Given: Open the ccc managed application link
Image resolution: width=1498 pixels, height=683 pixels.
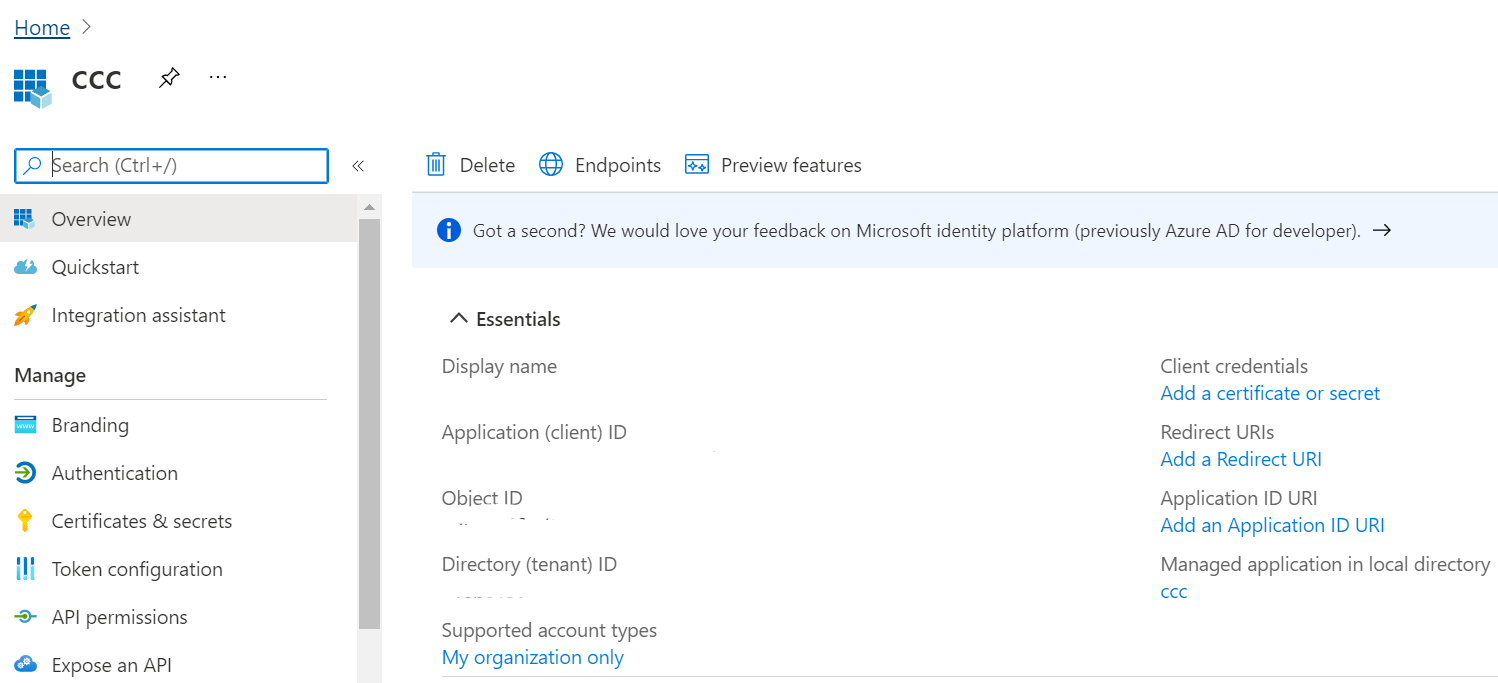Looking at the screenshot, I should pyautogui.click(x=1174, y=591).
